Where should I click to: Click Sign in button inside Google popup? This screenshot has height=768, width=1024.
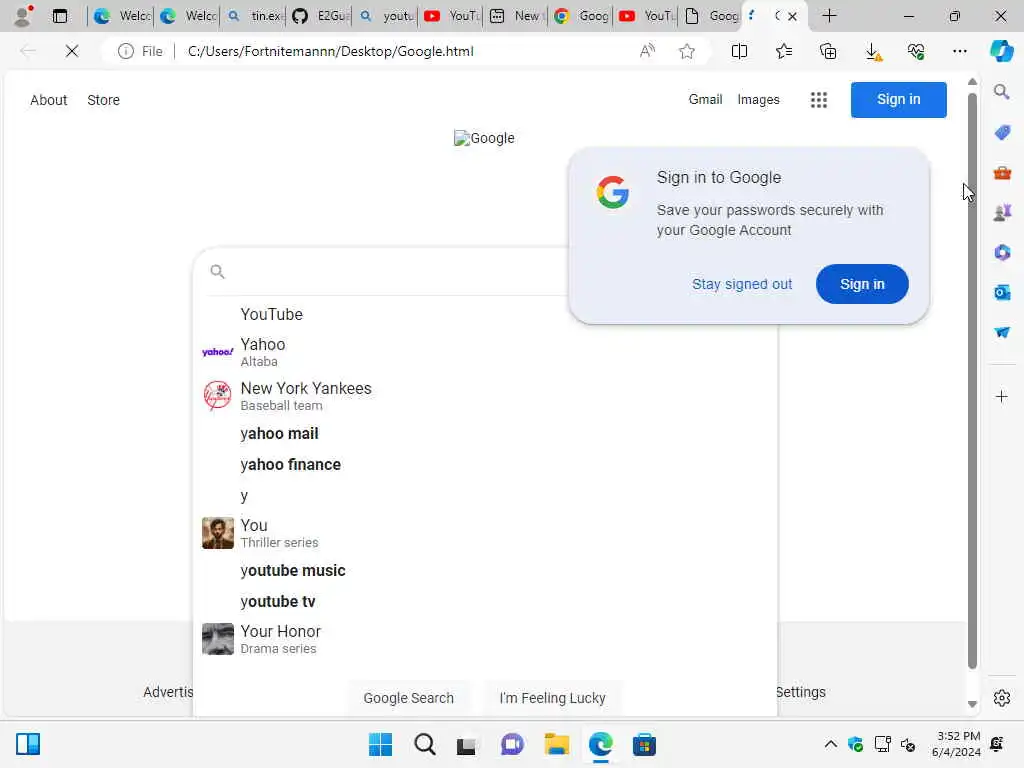pos(862,284)
